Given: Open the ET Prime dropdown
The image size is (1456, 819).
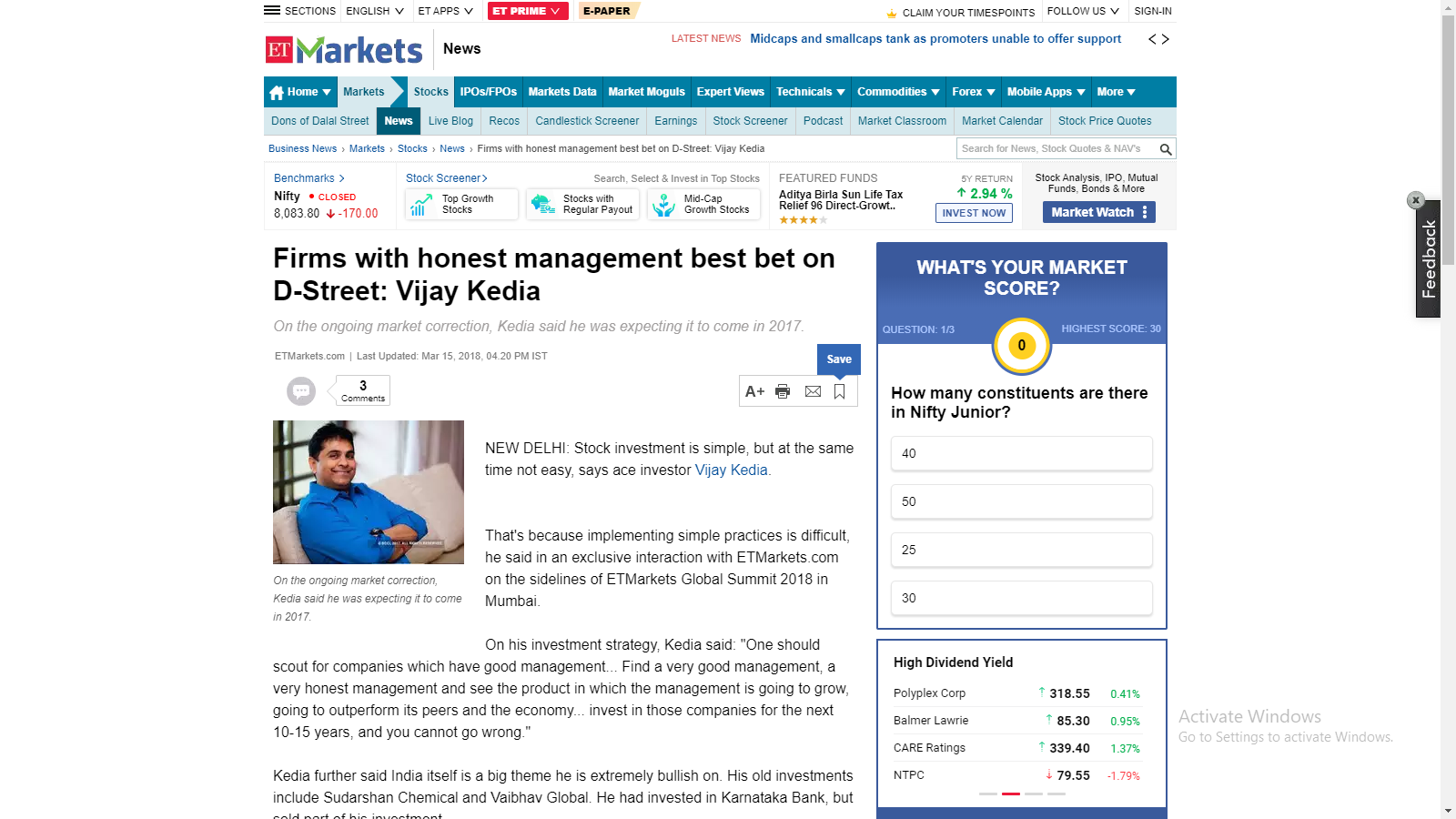Looking at the screenshot, I should pos(528,11).
